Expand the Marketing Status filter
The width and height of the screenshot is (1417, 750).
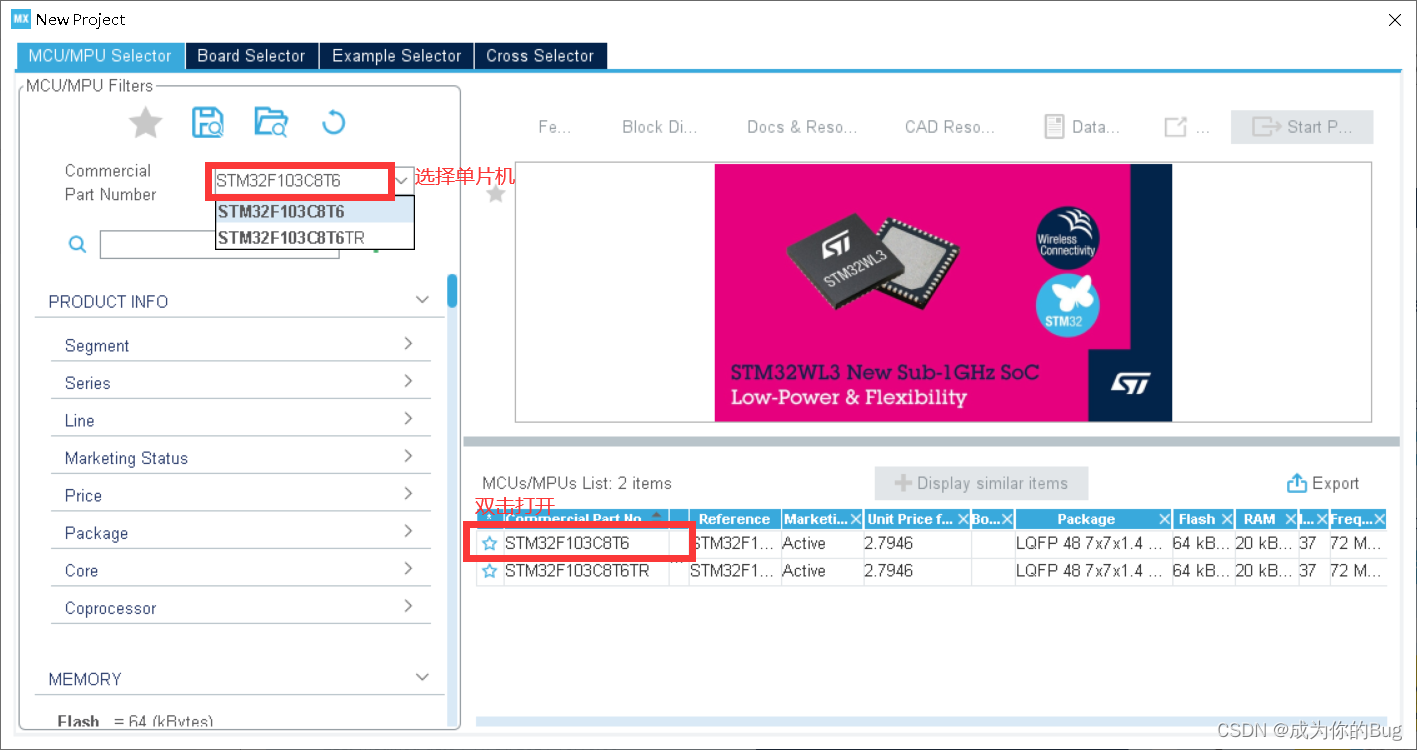click(x=408, y=456)
